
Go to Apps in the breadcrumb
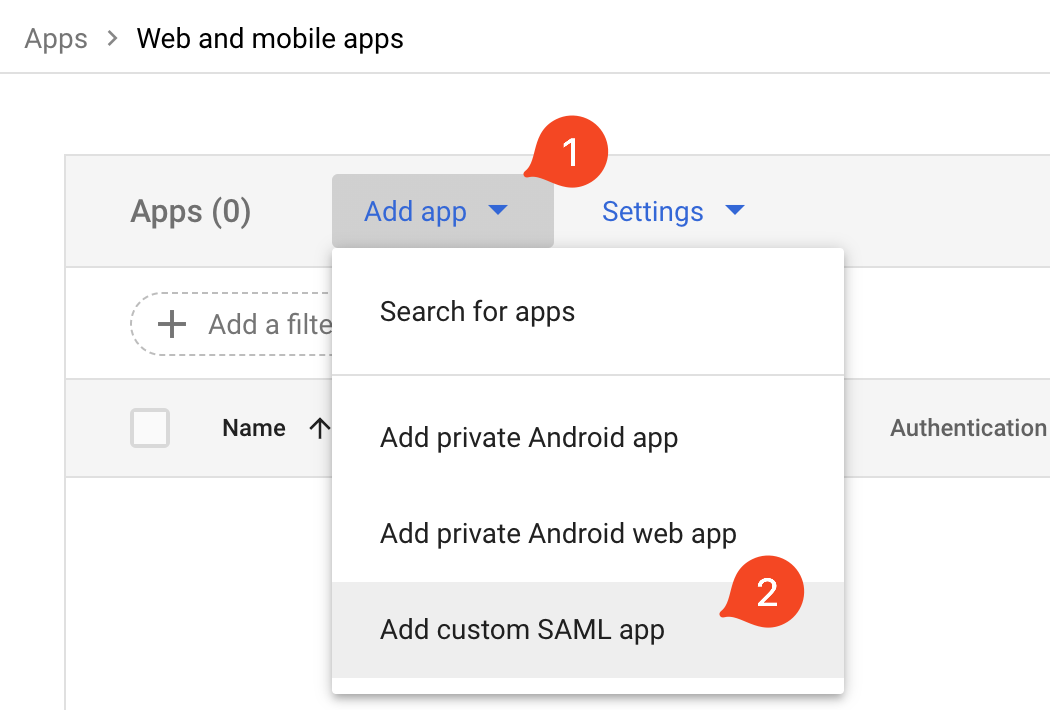coord(56,39)
